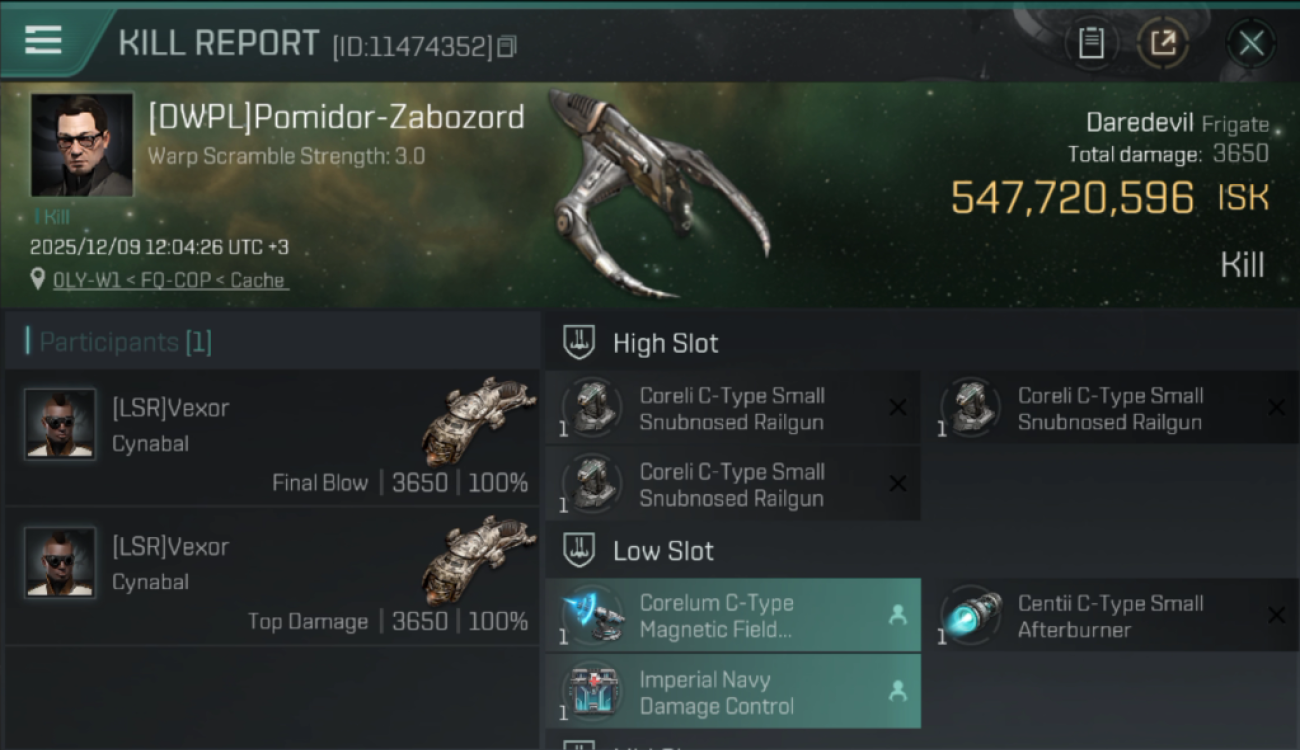View Pomidor-Zabozord pilot portrait
The width and height of the screenshot is (1300, 750).
pos(82,145)
